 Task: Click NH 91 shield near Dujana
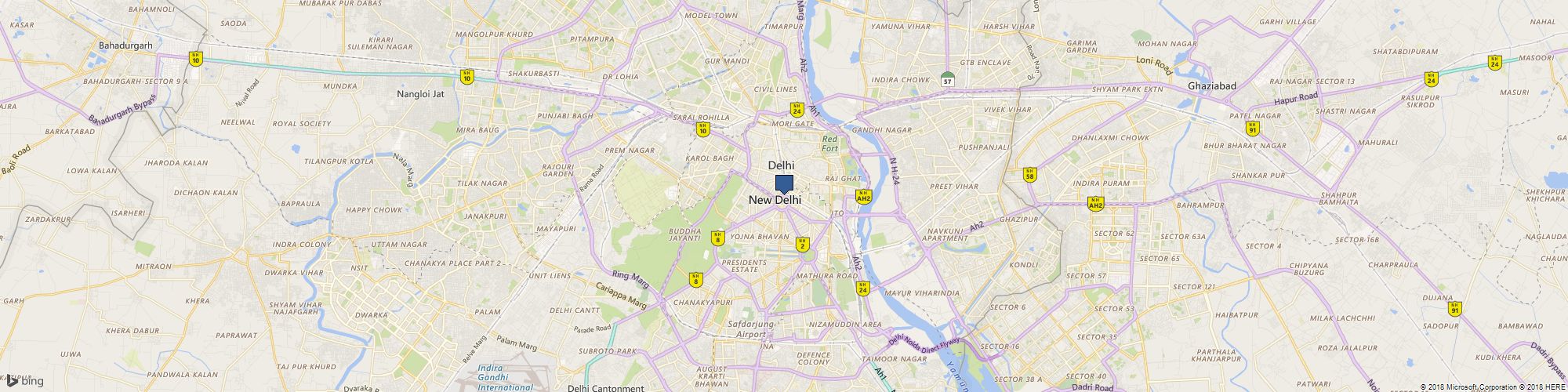point(1455,309)
